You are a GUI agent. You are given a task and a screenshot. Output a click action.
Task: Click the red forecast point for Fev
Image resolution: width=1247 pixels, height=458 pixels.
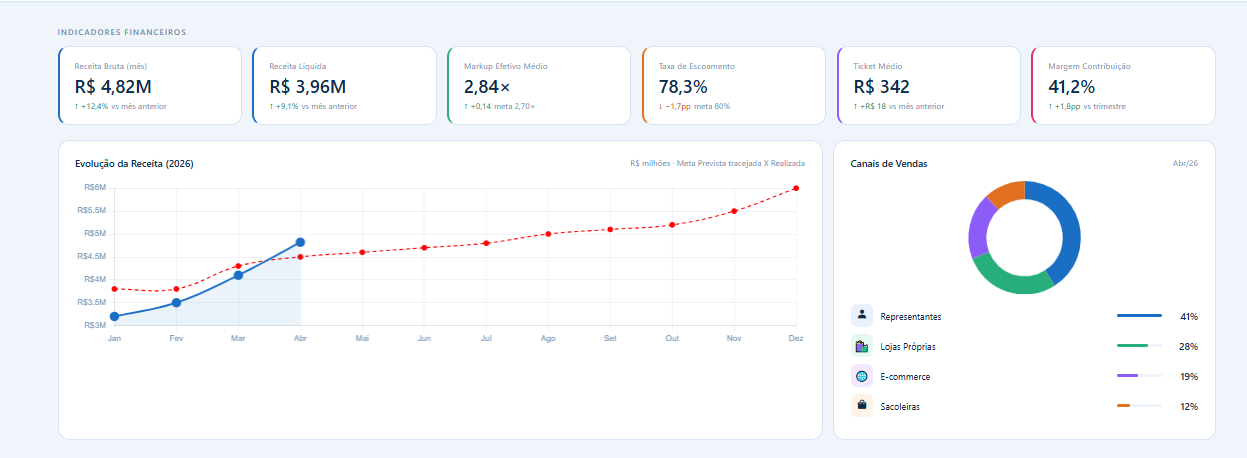pyautogui.click(x=176, y=289)
